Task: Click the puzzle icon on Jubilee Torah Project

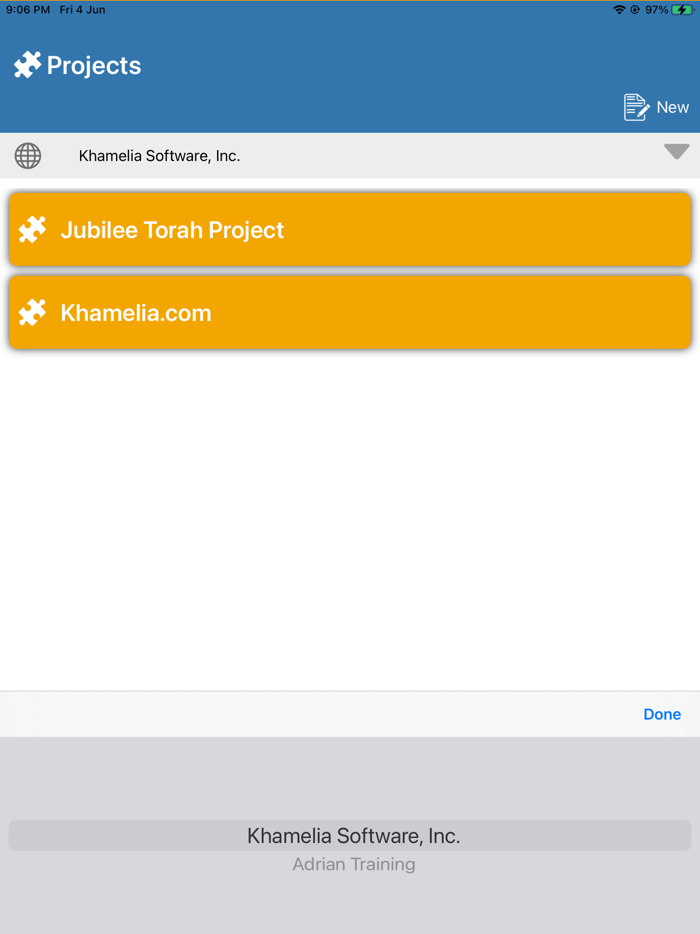Action: pos(32,229)
